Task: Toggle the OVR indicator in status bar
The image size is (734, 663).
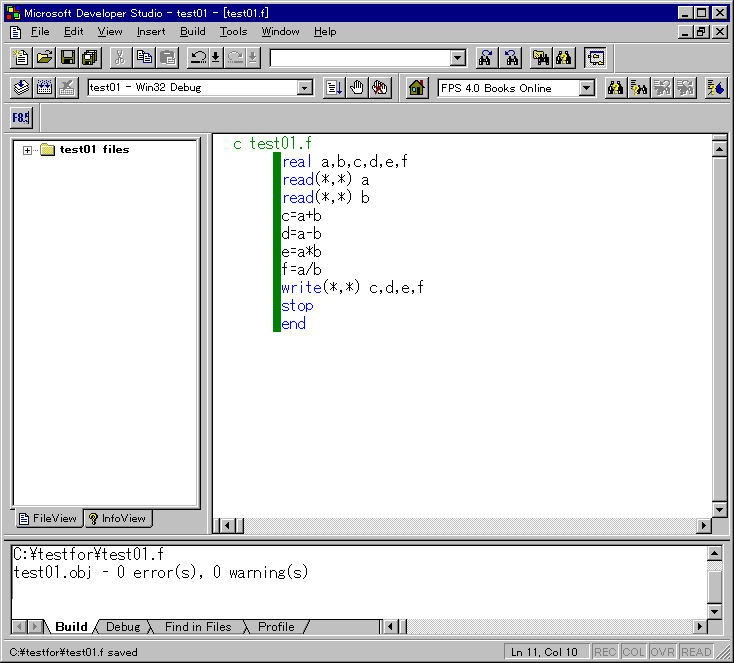Action: pos(662,653)
